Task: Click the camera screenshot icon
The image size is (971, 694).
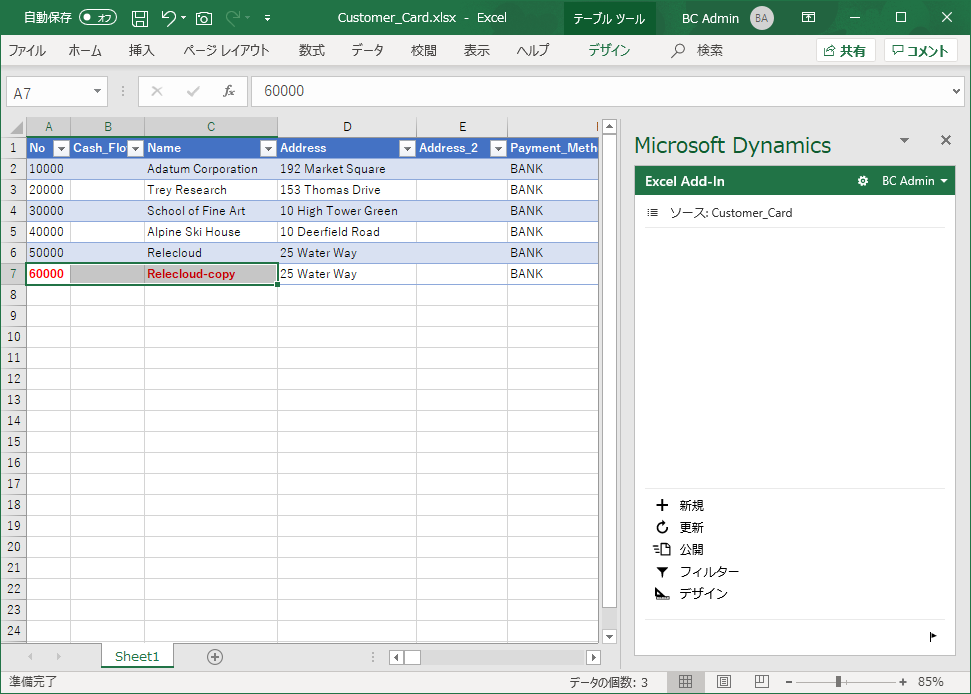Action: point(204,19)
